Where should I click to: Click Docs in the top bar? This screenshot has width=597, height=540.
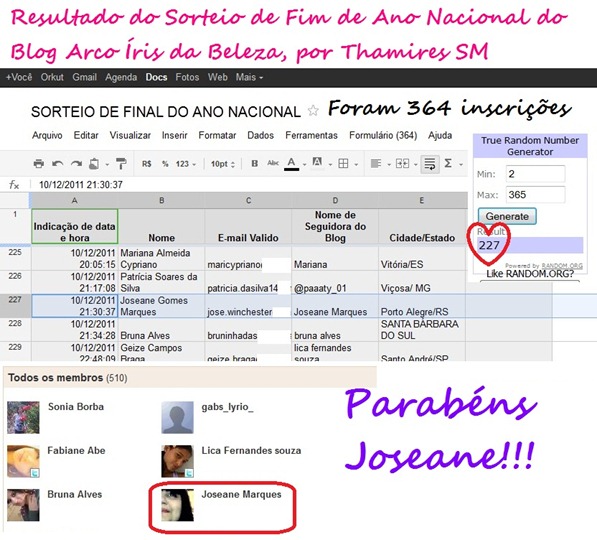[156, 77]
